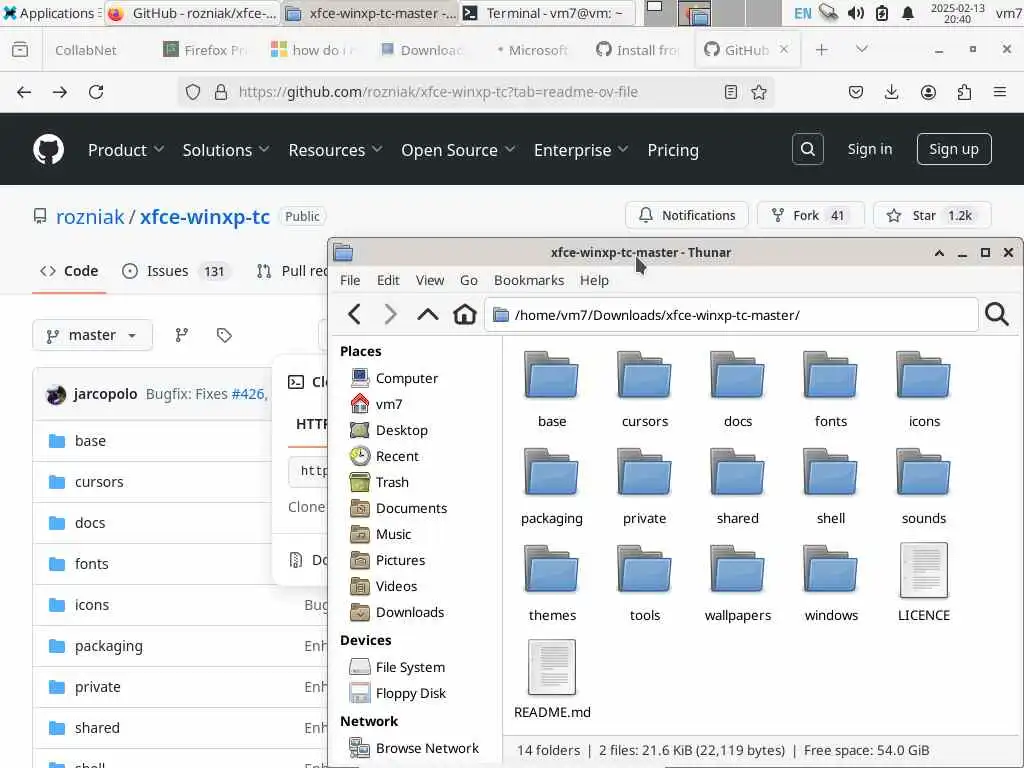The image size is (1024, 768).
Task: Open Thunar Edit menu
Action: pyautogui.click(x=388, y=280)
